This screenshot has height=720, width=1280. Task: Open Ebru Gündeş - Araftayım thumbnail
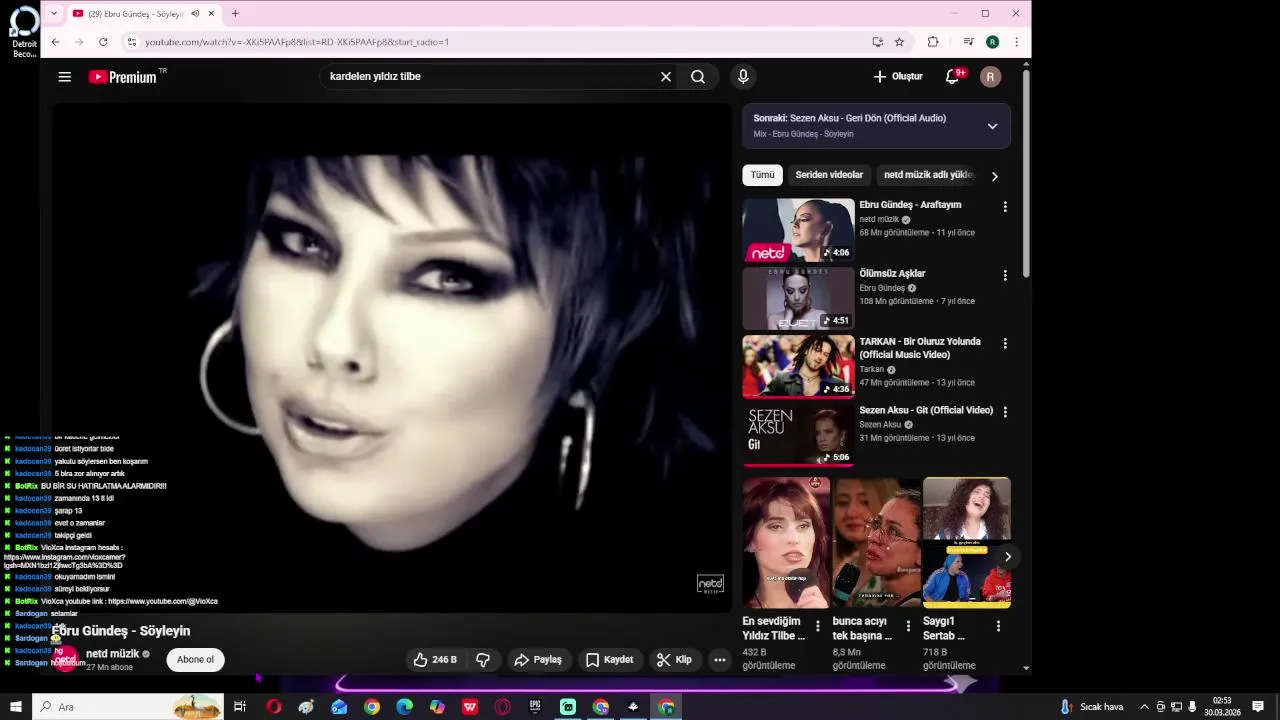[x=798, y=230]
